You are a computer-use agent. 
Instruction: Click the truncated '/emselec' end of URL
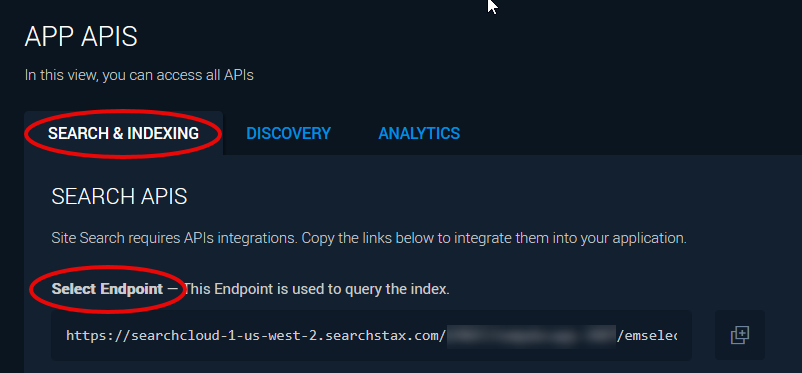[647, 336]
